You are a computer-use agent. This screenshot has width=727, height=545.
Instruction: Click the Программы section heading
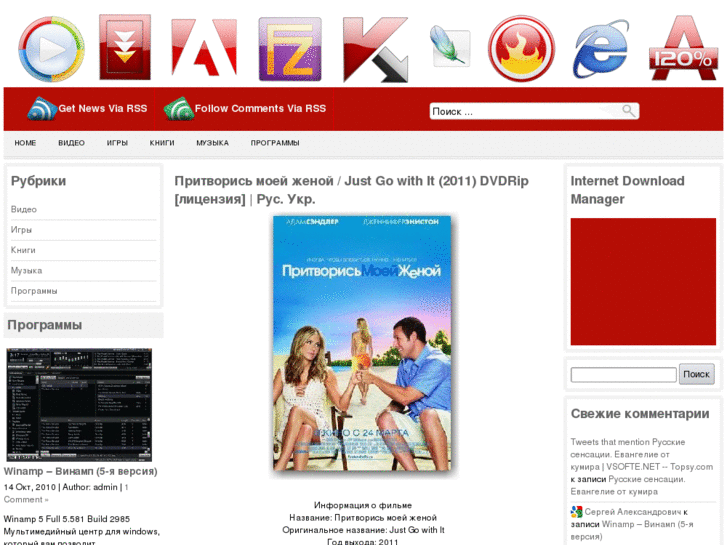coord(45,325)
